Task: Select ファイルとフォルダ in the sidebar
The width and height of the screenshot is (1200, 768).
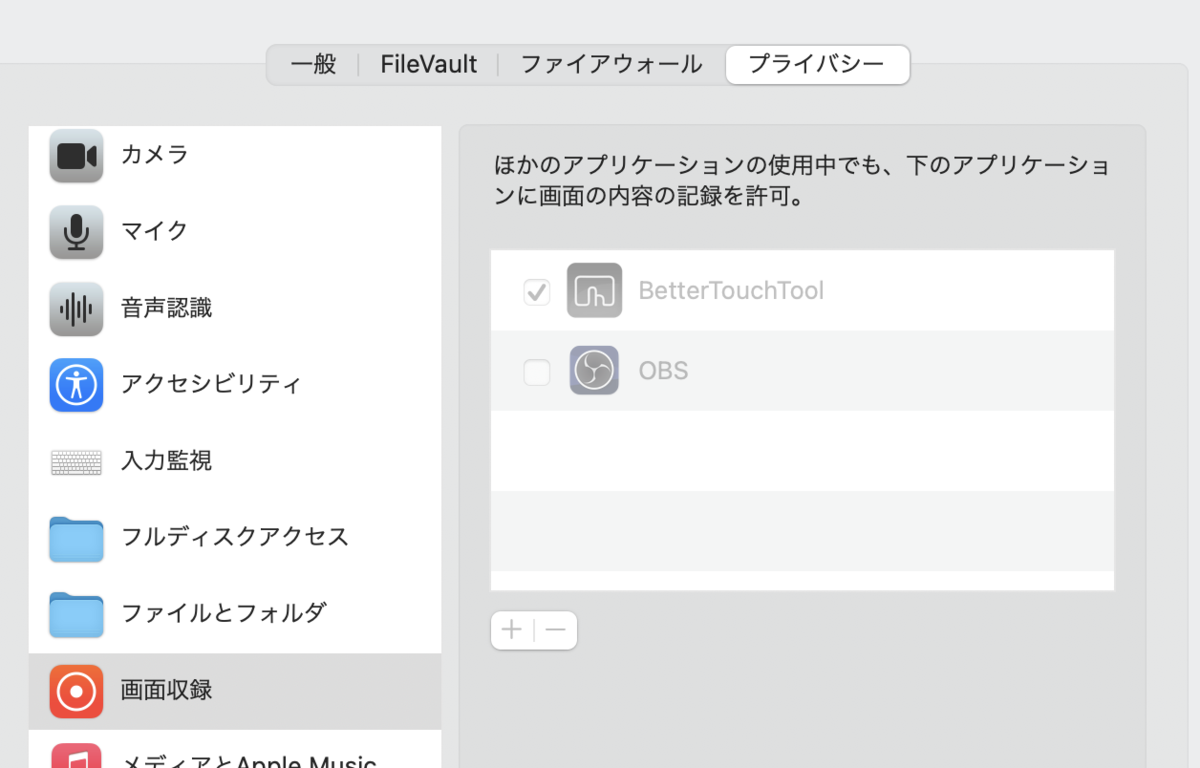Action: point(76,614)
